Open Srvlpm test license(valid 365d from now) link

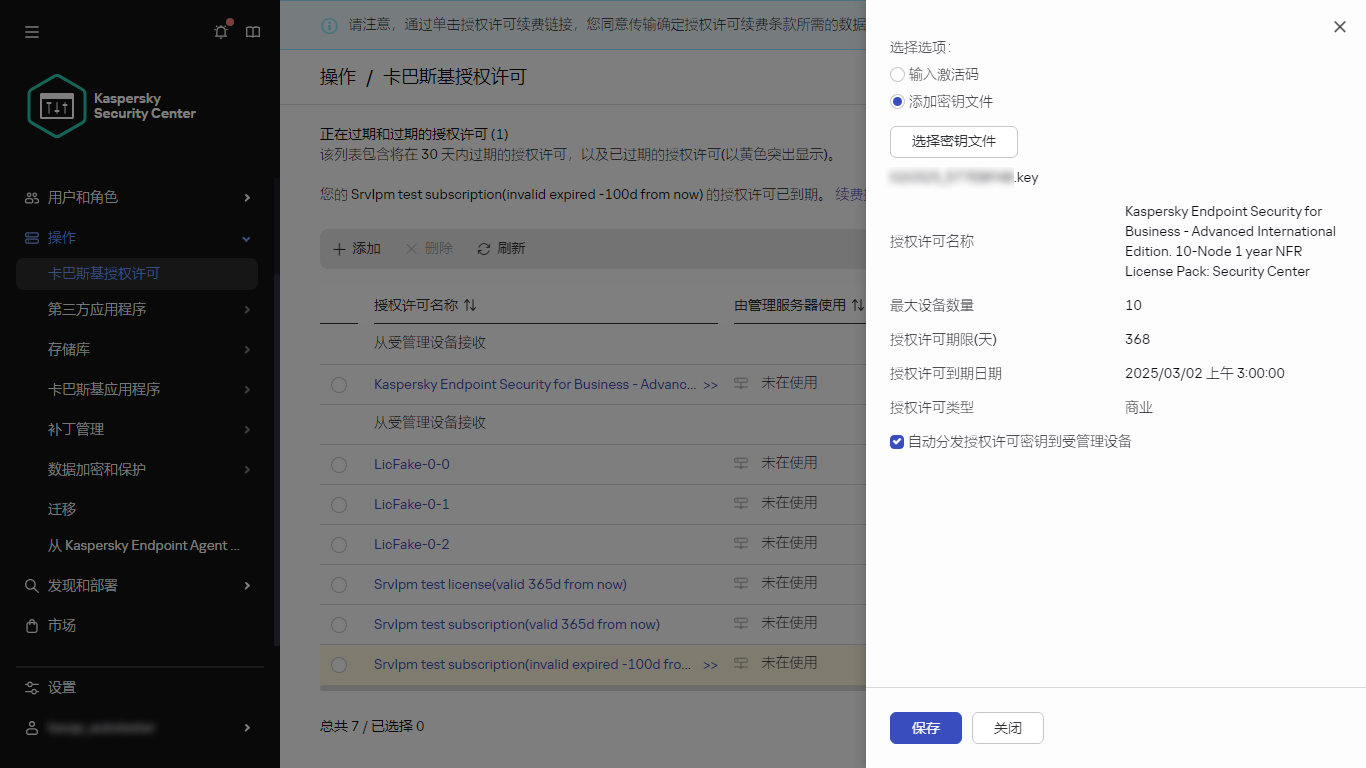pyautogui.click(x=500, y=584)
